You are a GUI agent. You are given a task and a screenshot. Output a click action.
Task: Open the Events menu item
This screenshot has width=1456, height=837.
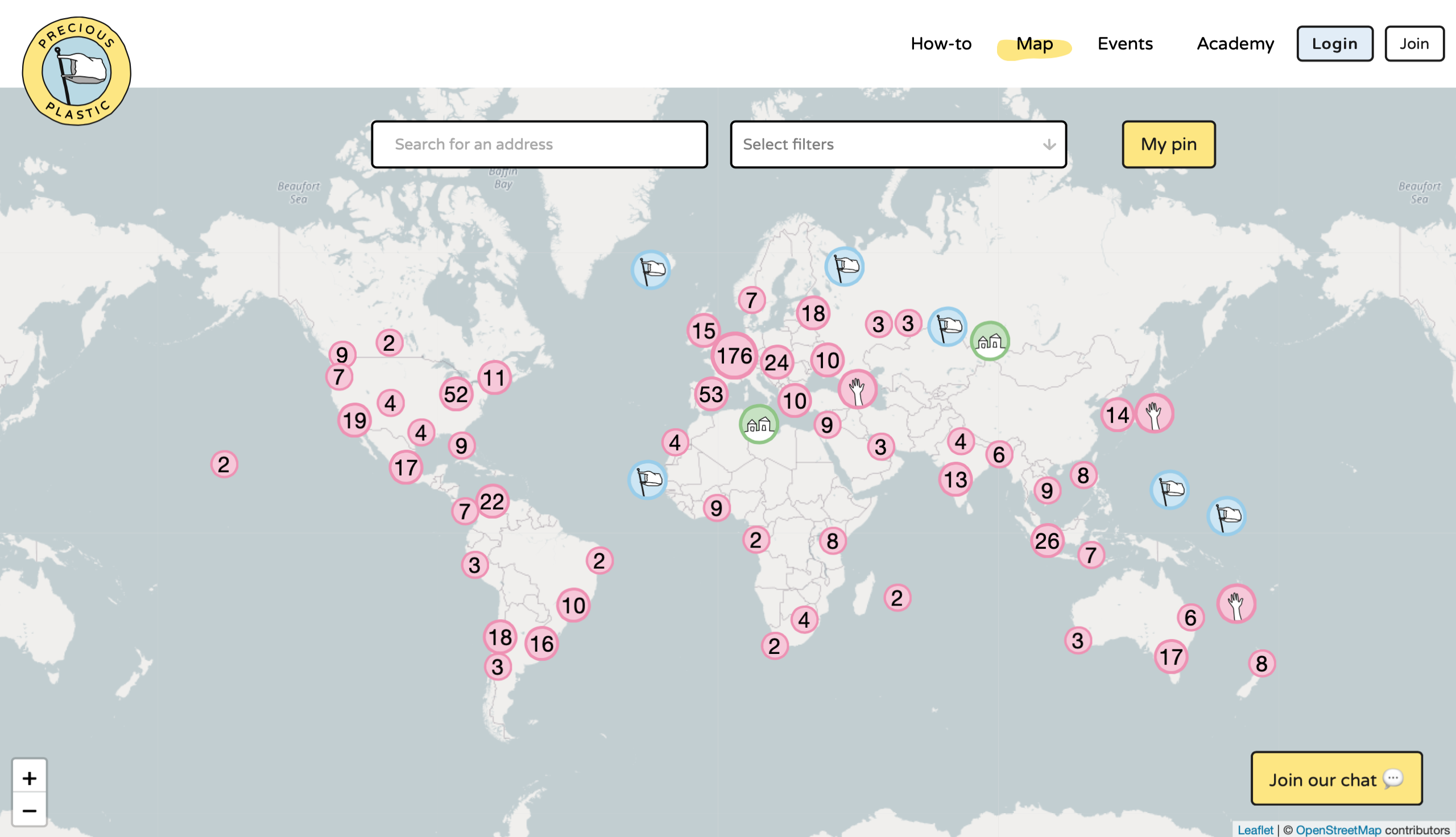coord(1125,44)
